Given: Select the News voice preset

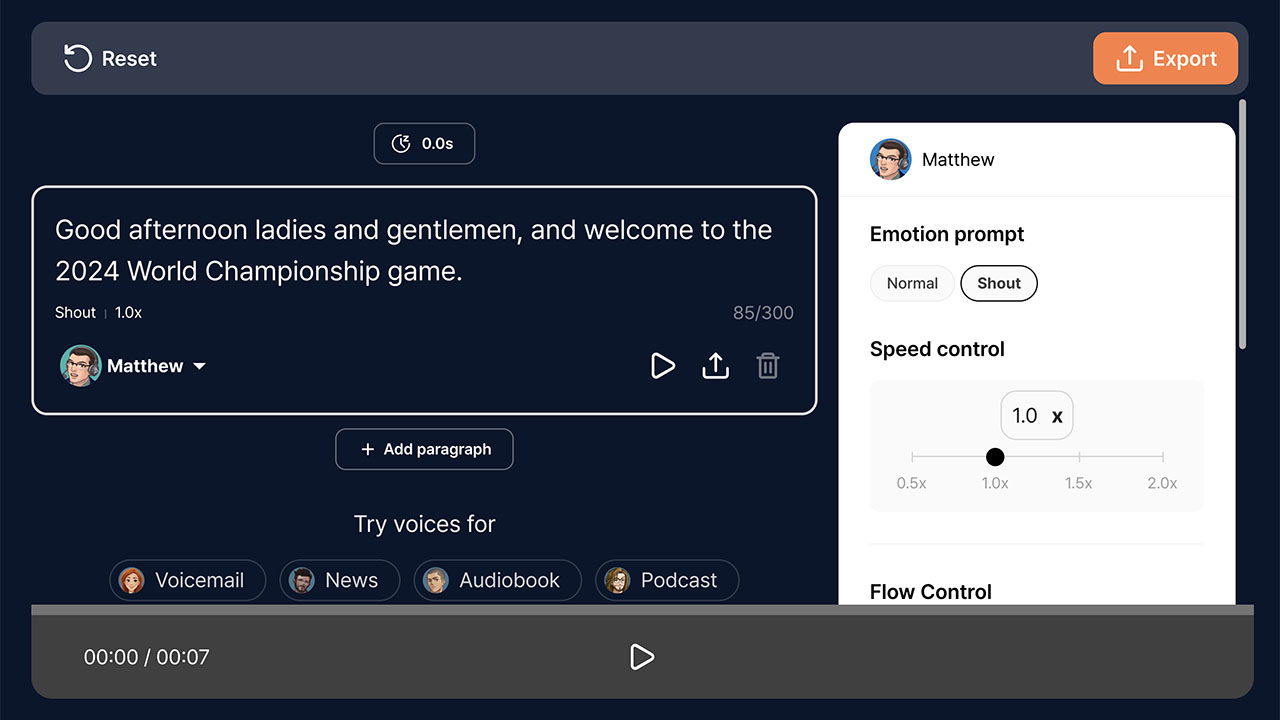Looking at the screenshot, I should pyautogui.click(x=339, y=580).
